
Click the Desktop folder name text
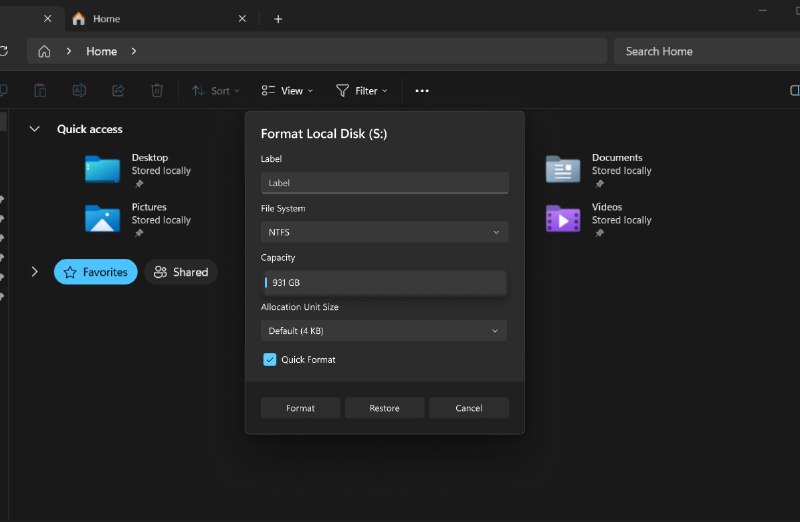[150, 158]
